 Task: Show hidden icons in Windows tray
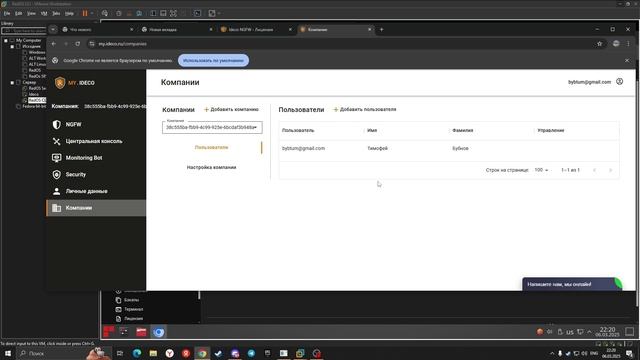(552, 353)
